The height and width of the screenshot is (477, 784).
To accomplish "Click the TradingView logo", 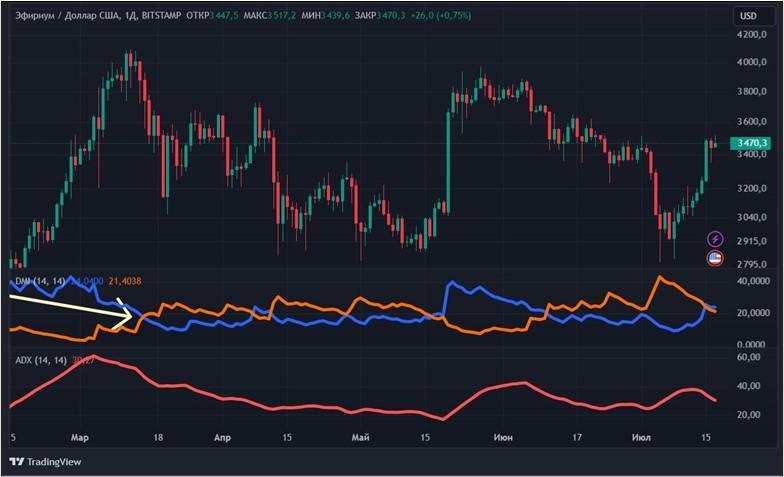I will pos(46,462).
